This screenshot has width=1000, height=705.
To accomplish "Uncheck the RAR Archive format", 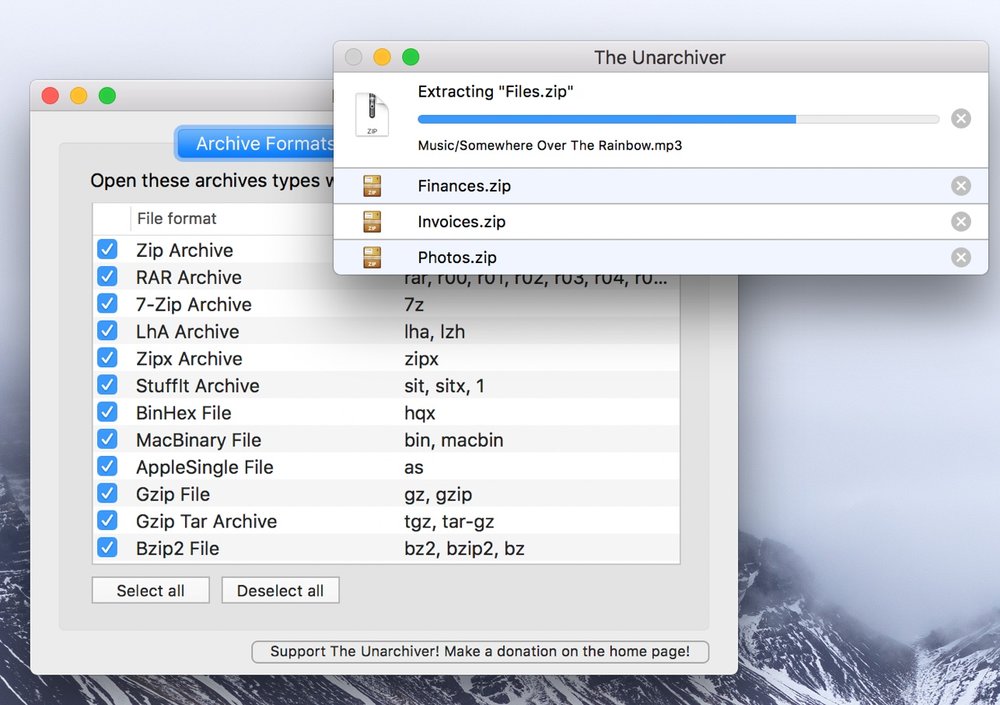I will (x=107, y=277).
